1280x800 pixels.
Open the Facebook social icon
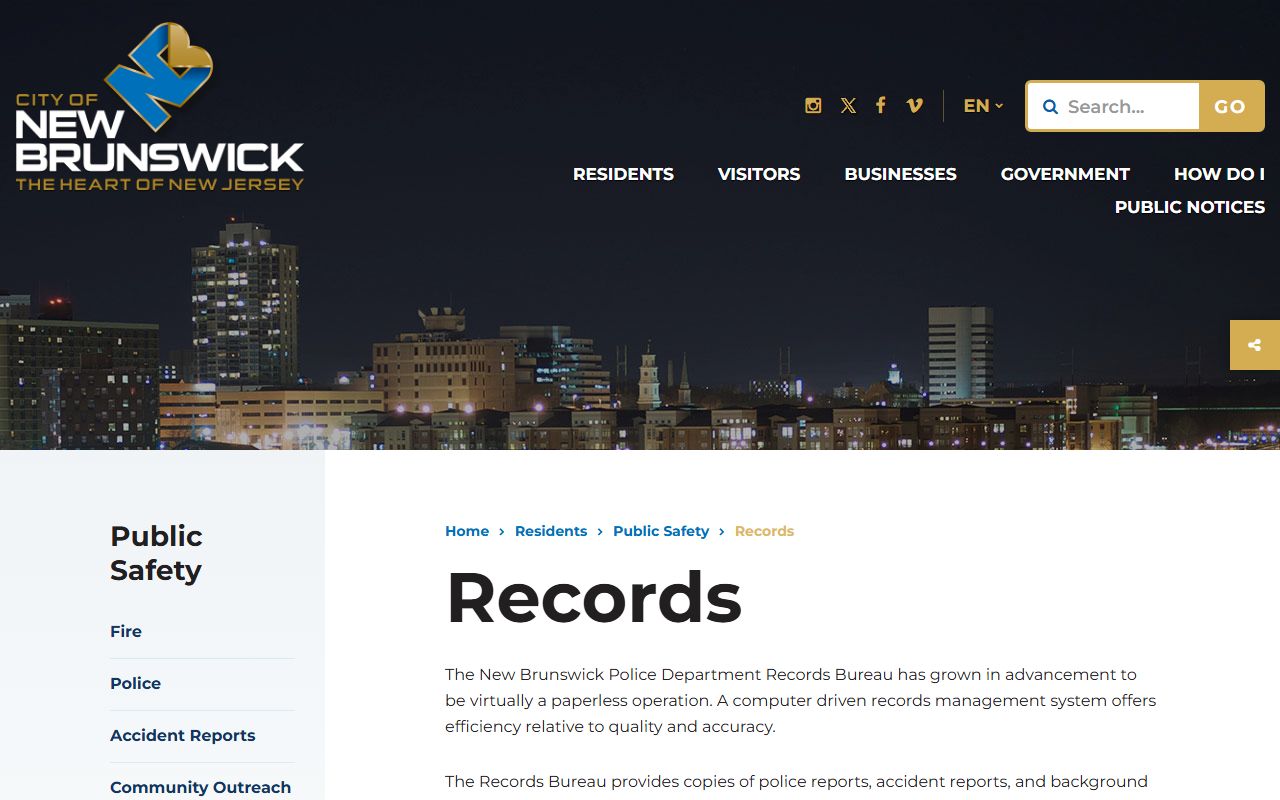tap(881, 105)
